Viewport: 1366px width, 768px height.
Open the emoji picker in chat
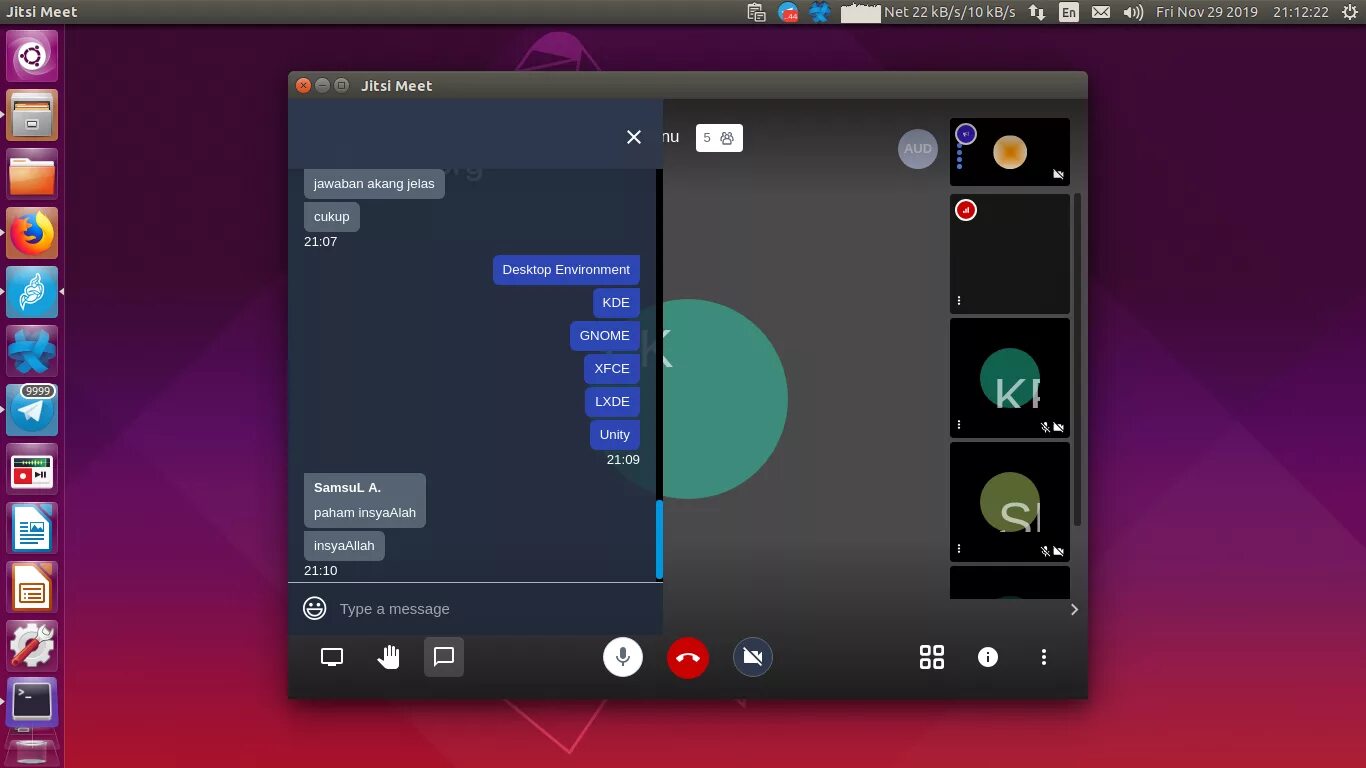pyautogui.click(x=313, y=608)
